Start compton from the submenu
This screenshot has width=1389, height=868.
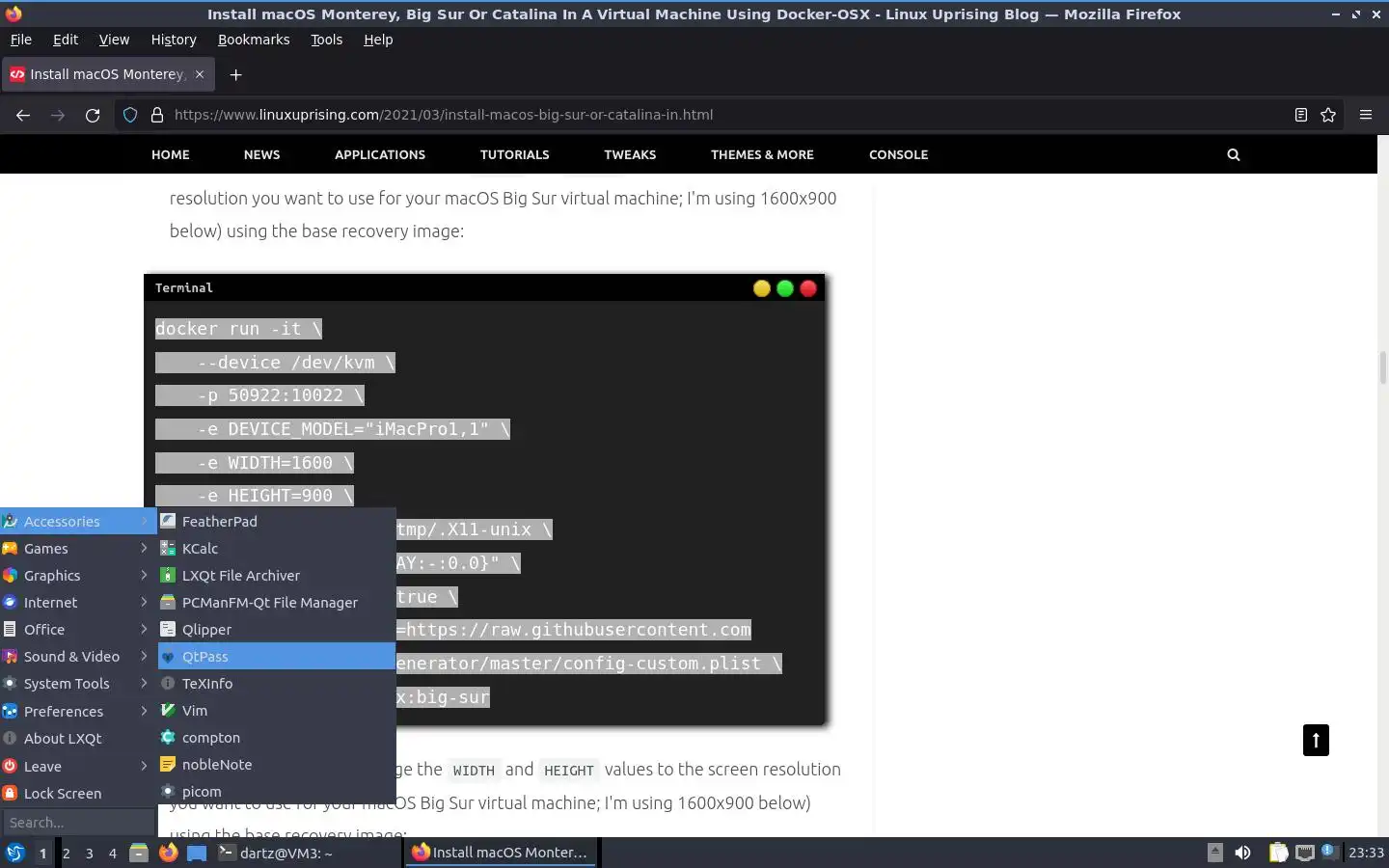[x=277, y=737]
